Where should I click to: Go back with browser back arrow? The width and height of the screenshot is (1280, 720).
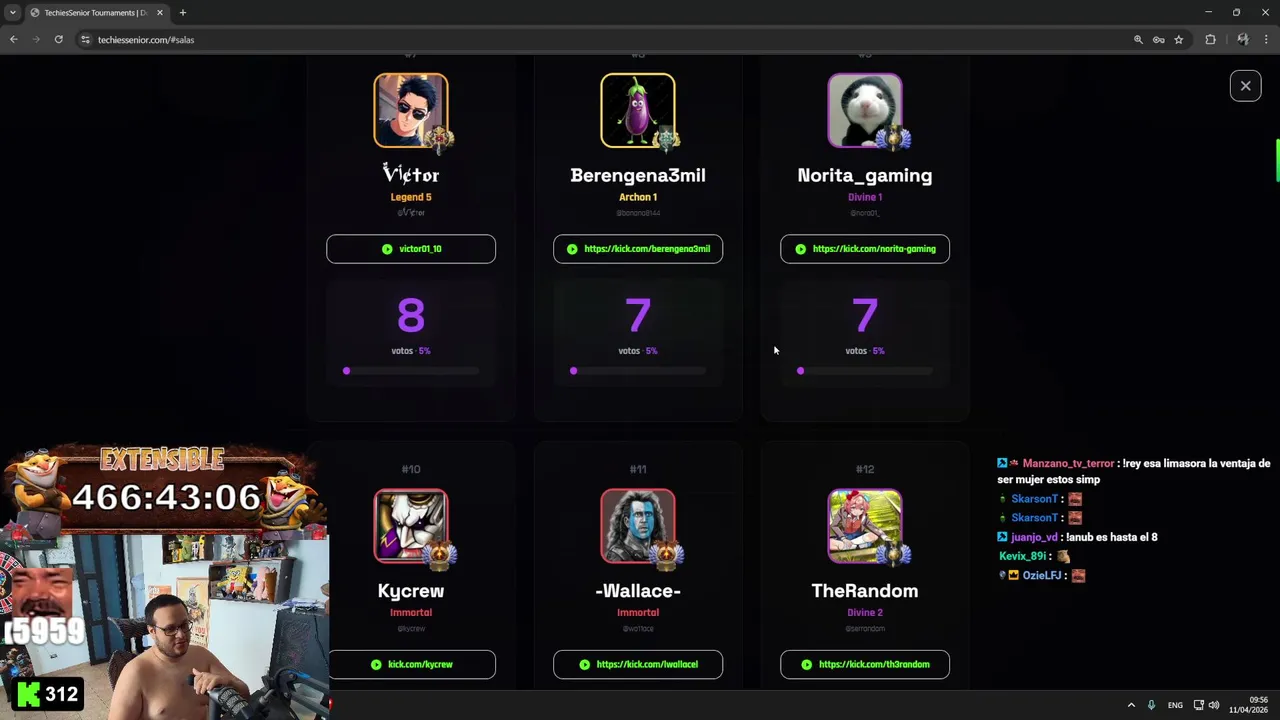[x=13, y=40]
